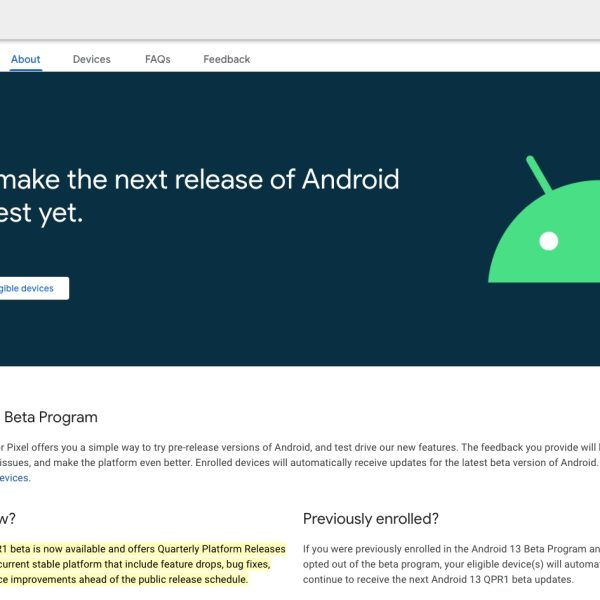Click the hero headline line ending in yet.
600x600 pixels.
[42, 213]
